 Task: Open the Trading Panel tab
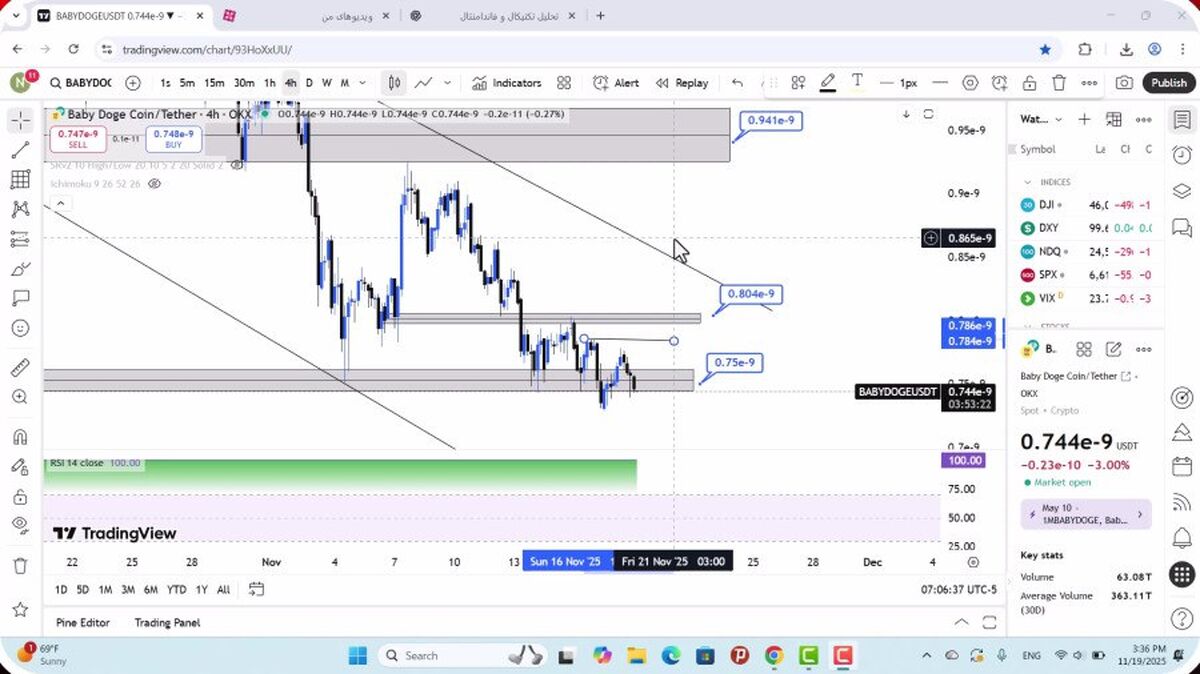tap(167, 622)
